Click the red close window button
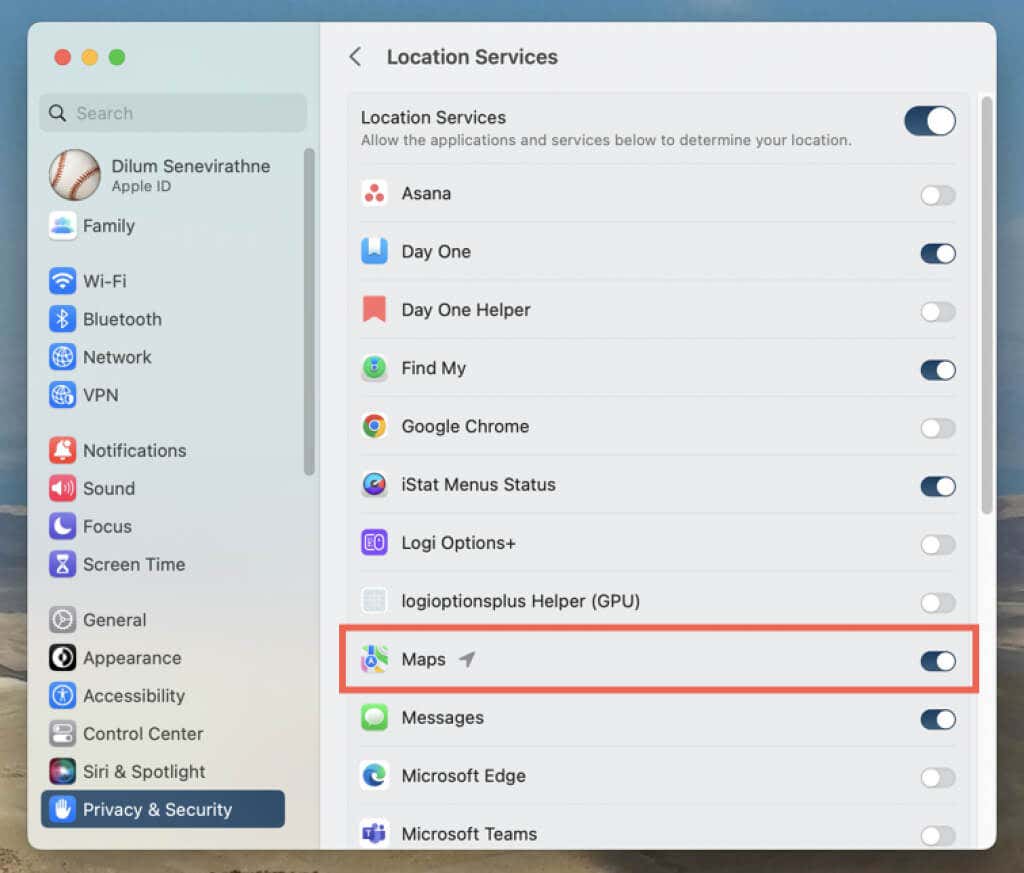This screenshot has width=1024, height=873. coord(63,57)
